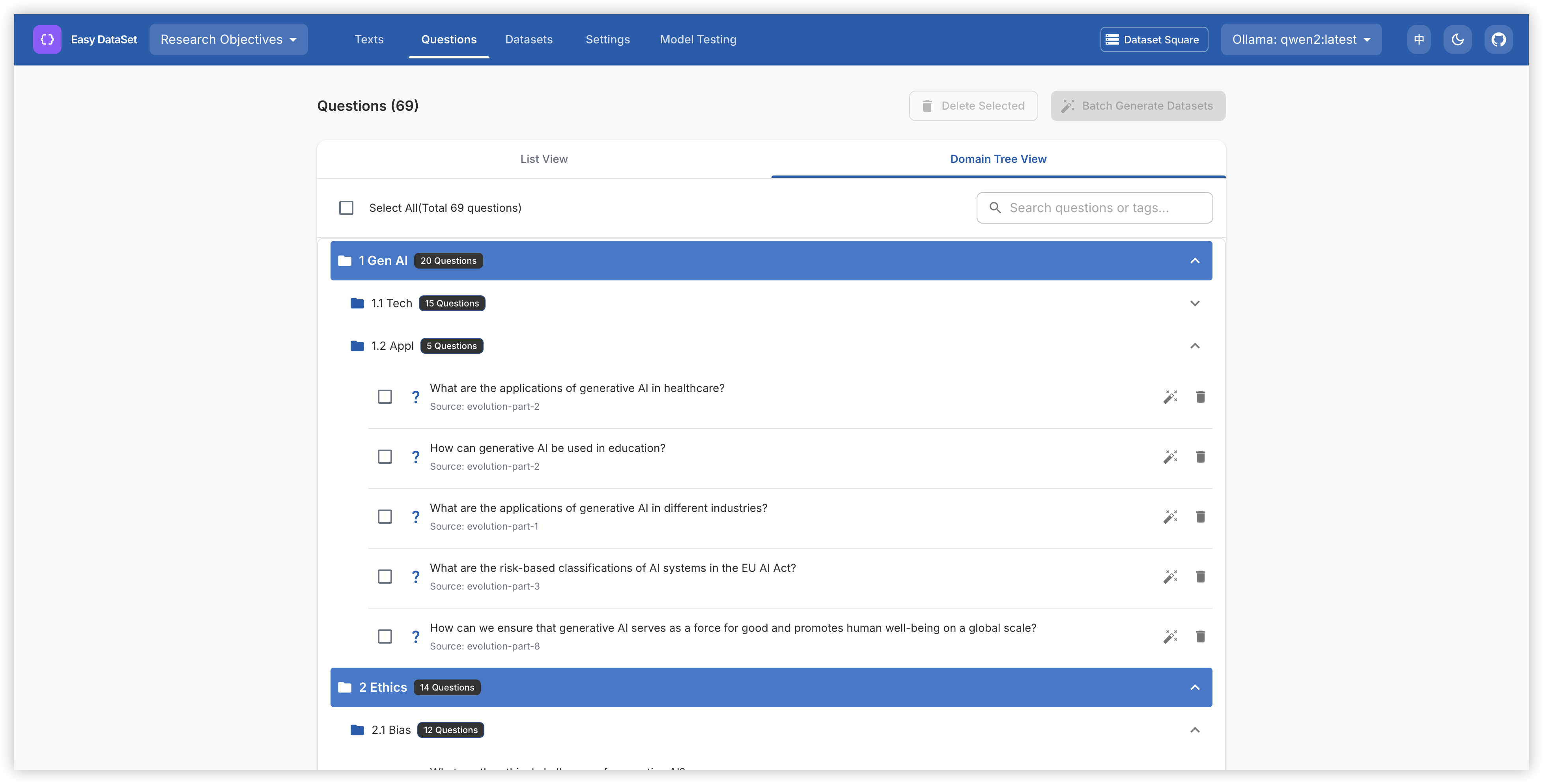This screenshot has height=784, width=1543.
Task: Tick the healthcare applications question checkbox
Action: [385, 396]
